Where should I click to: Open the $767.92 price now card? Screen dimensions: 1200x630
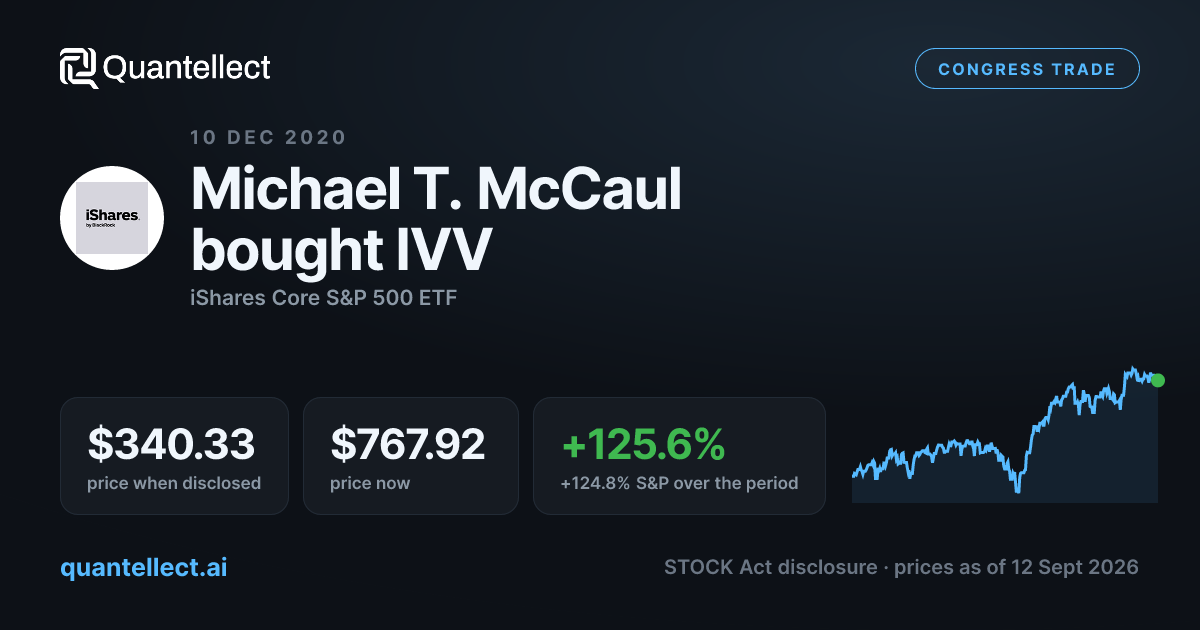click(x=411, y=456)
